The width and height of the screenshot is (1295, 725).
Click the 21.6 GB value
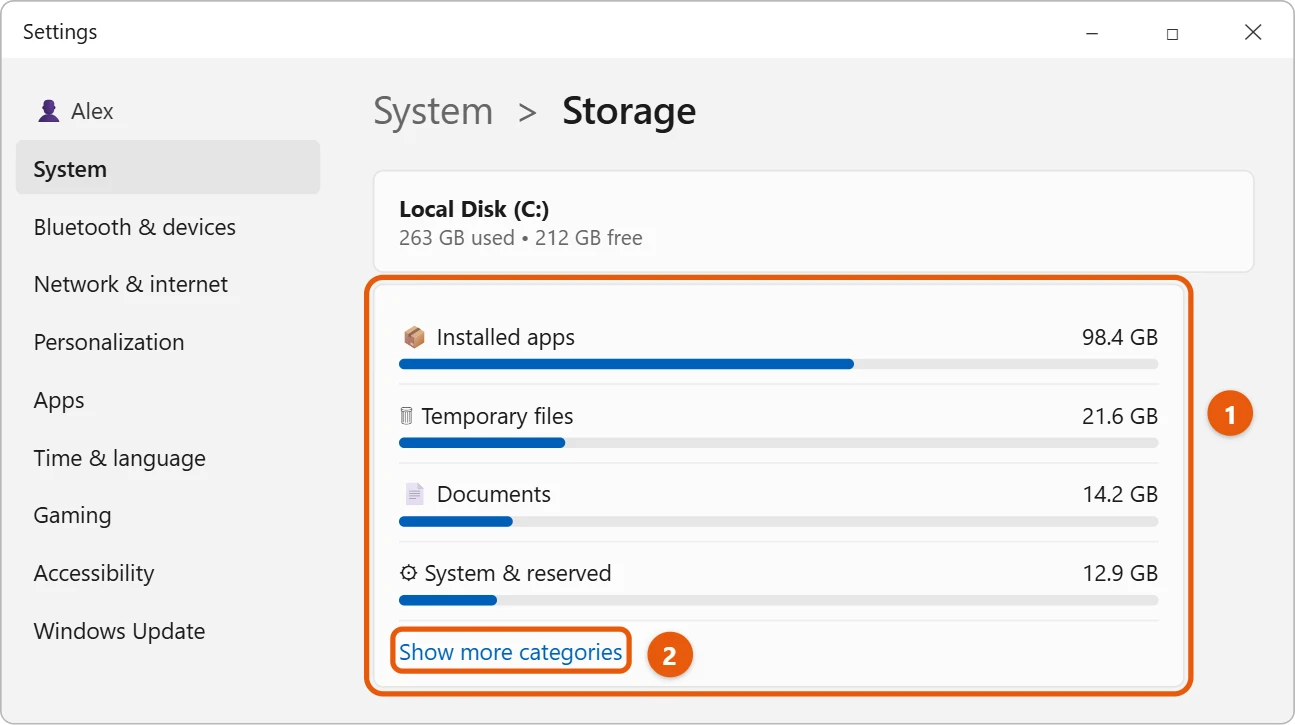tap(1119, 416)
